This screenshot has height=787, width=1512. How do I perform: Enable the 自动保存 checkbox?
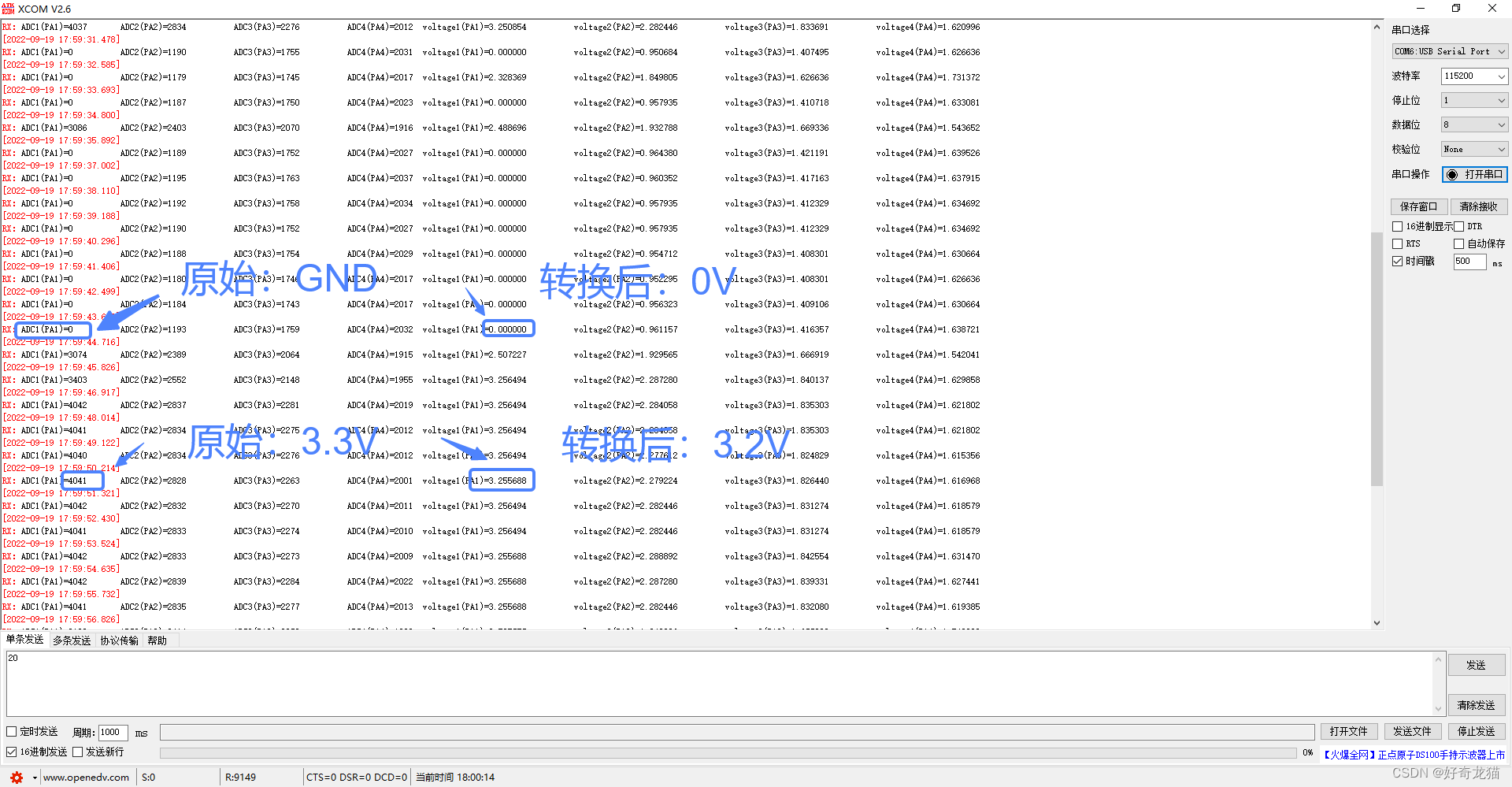click(x=1458, y=243)
